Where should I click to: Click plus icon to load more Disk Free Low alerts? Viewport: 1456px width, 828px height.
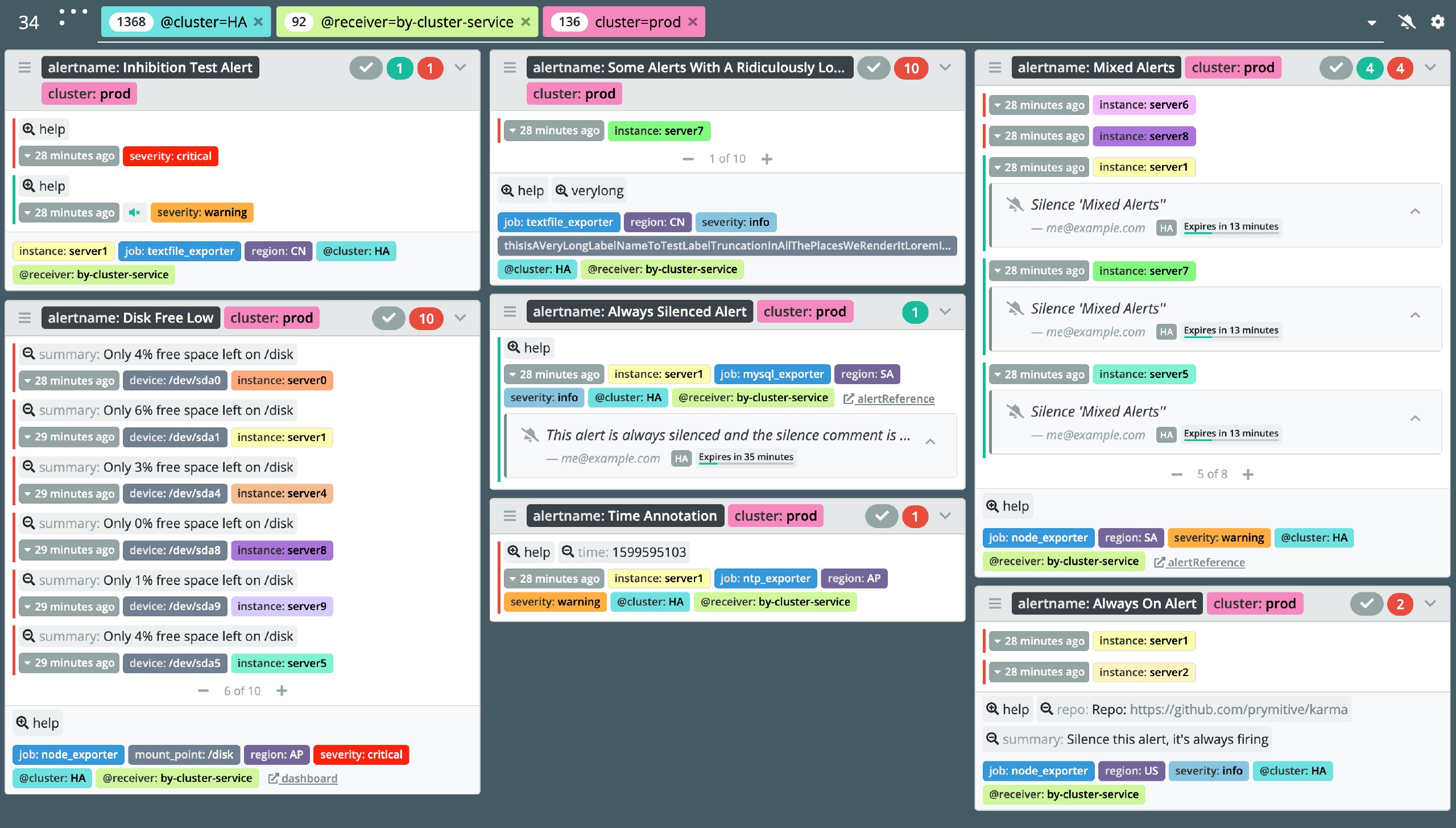pyautogui.click(x=282, y=690)
